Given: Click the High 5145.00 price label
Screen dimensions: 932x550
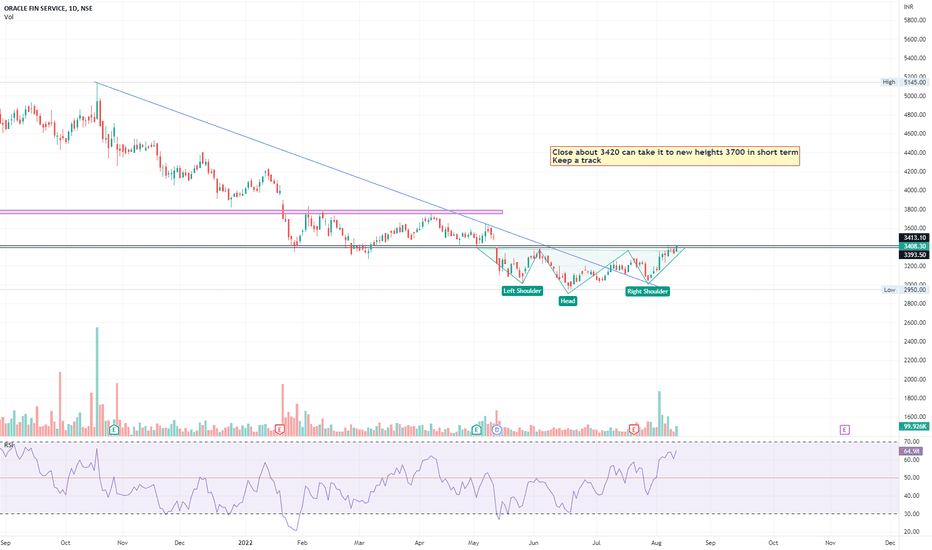Looking at the screenshot, I should click(903, 82).
